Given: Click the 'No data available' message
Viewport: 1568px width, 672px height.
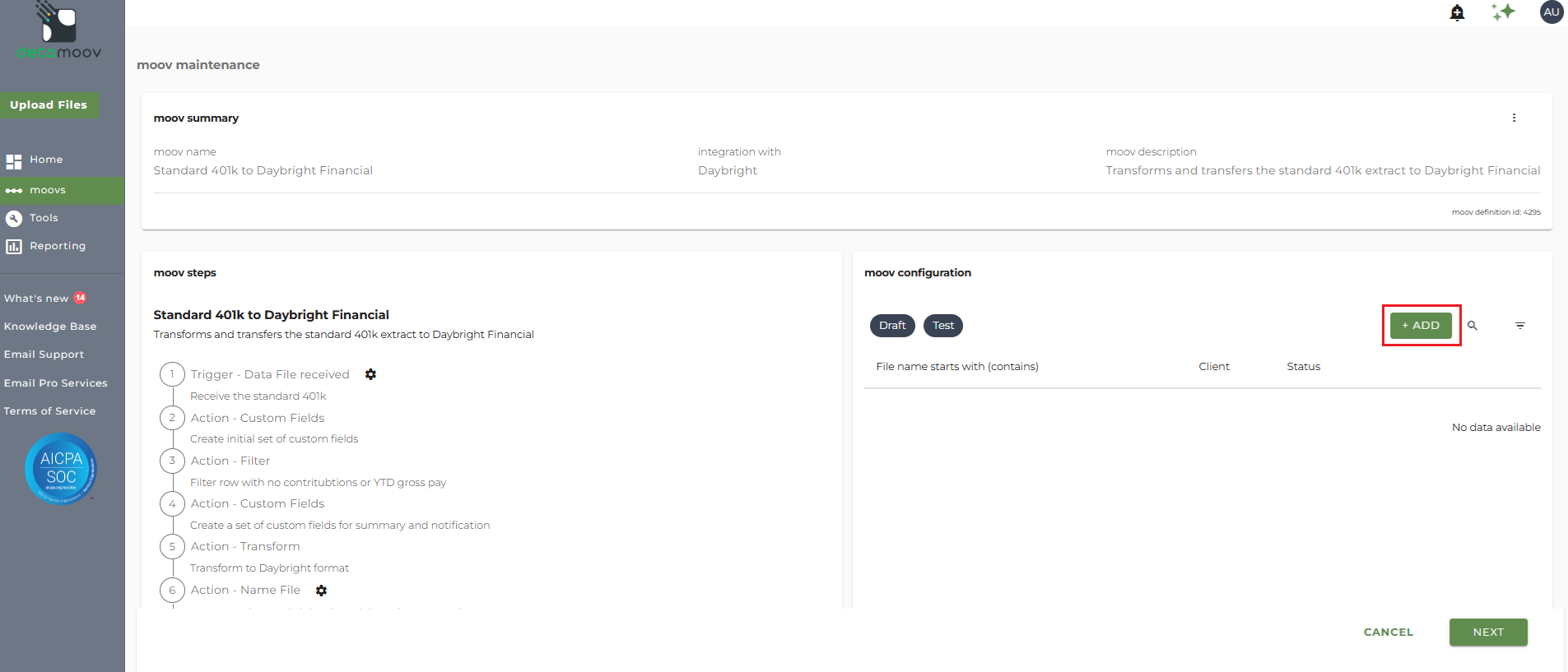Looking at the screenshot, I should pyautogui.click(x=1496, y=428).
